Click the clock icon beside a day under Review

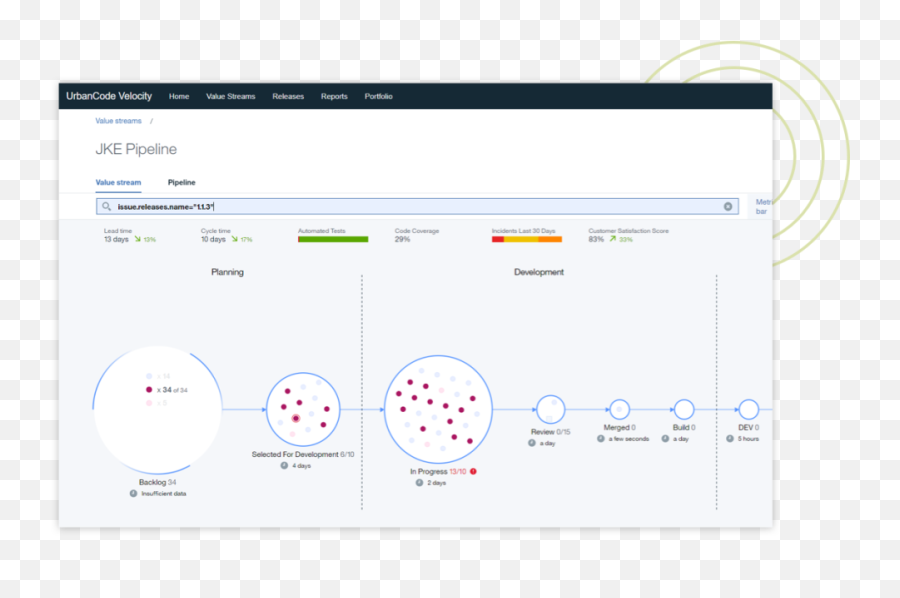[532, 443]
